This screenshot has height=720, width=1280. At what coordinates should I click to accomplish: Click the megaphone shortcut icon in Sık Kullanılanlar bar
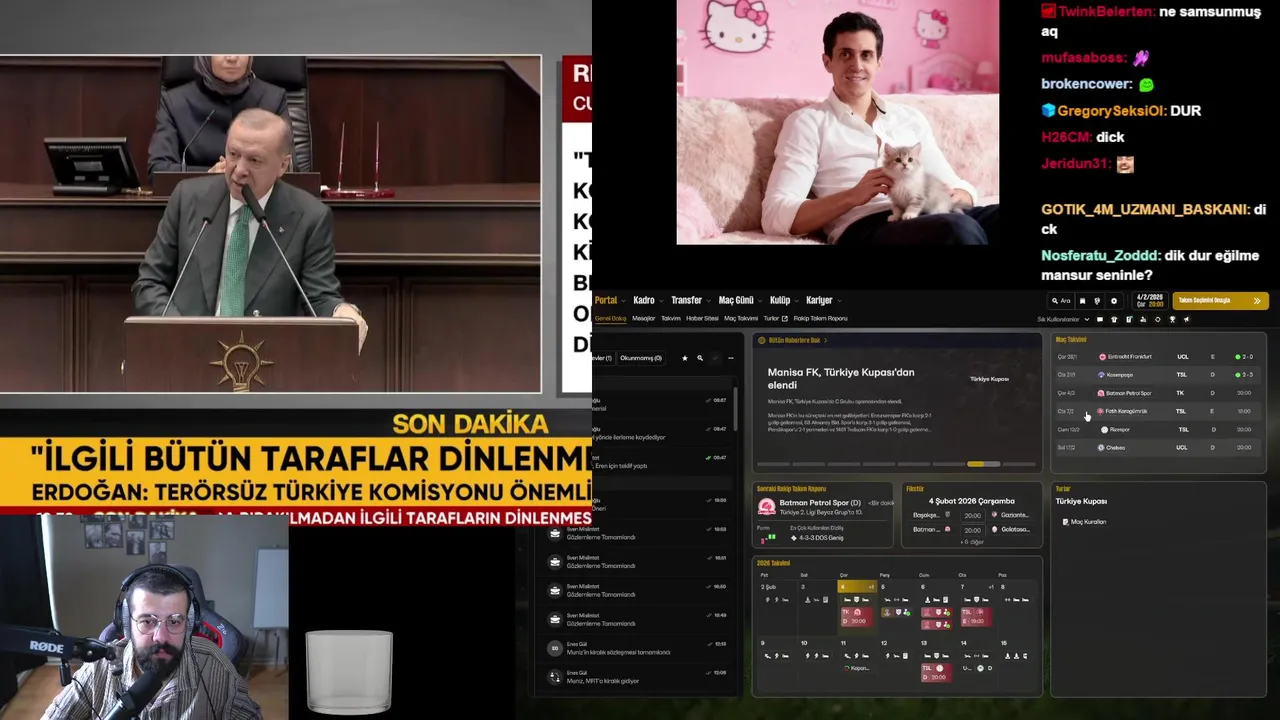pyautogui.click(x=1186, y=320)
